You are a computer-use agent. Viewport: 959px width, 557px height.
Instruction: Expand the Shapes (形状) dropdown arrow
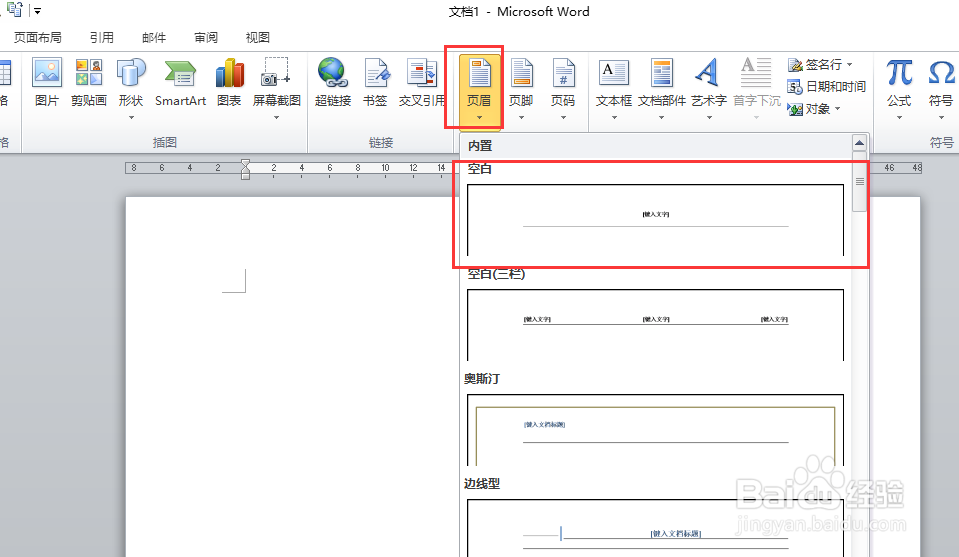tap(131, 117)
